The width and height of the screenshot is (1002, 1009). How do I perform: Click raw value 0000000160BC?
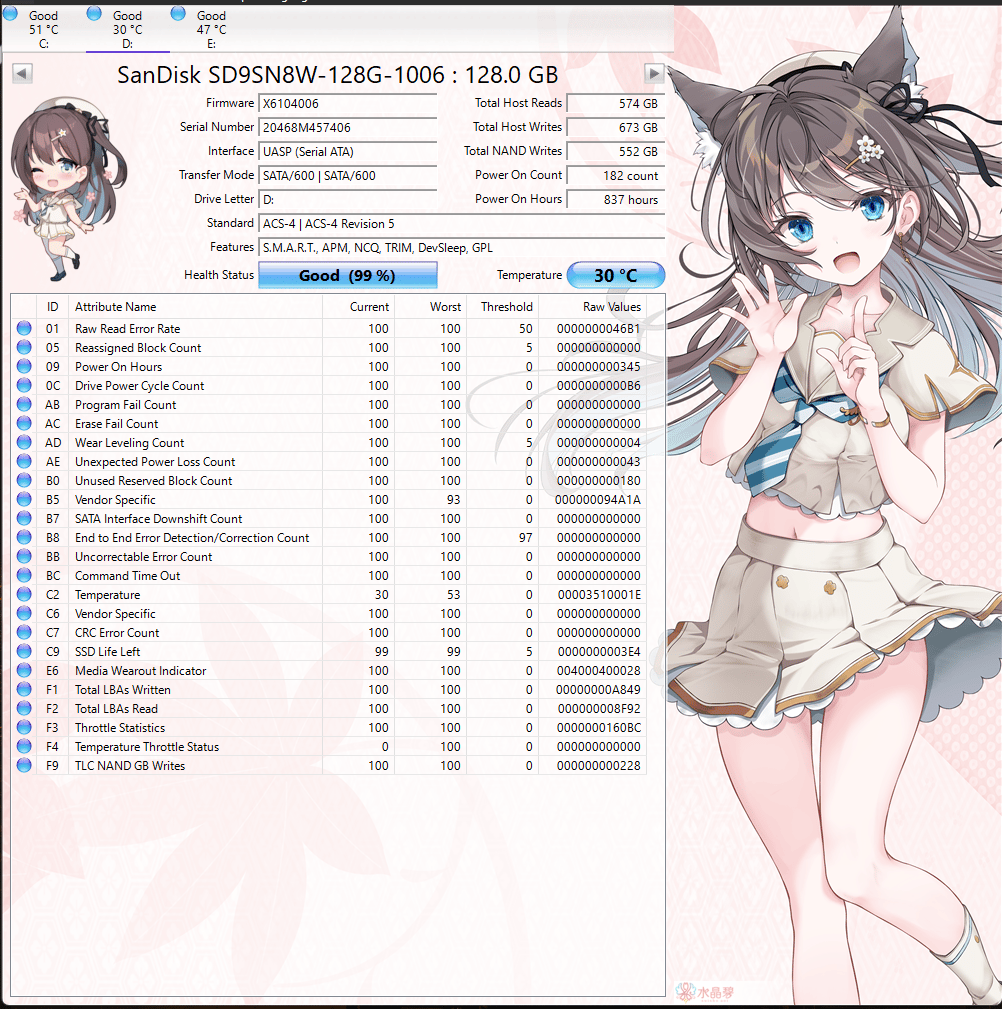[598, 727]
